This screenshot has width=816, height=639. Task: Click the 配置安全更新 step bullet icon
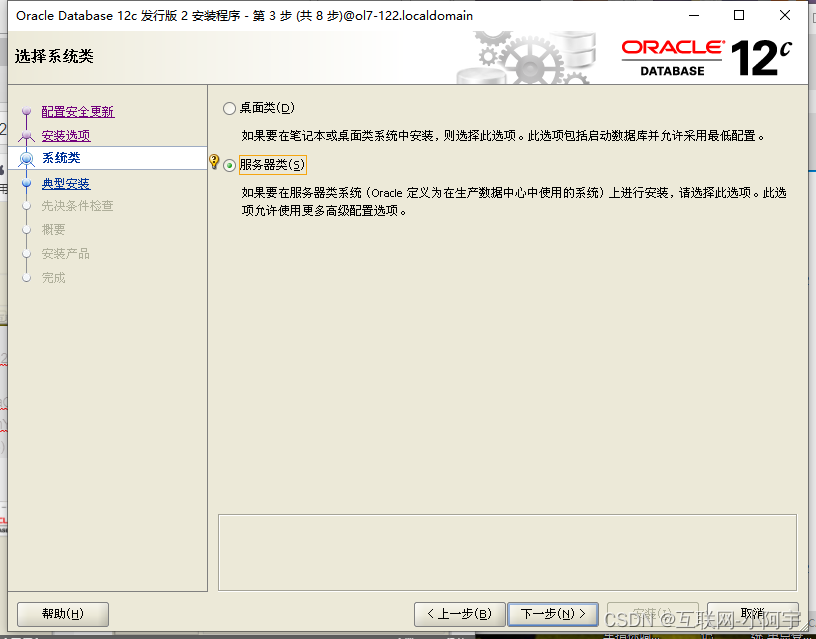tap(27, 111)
